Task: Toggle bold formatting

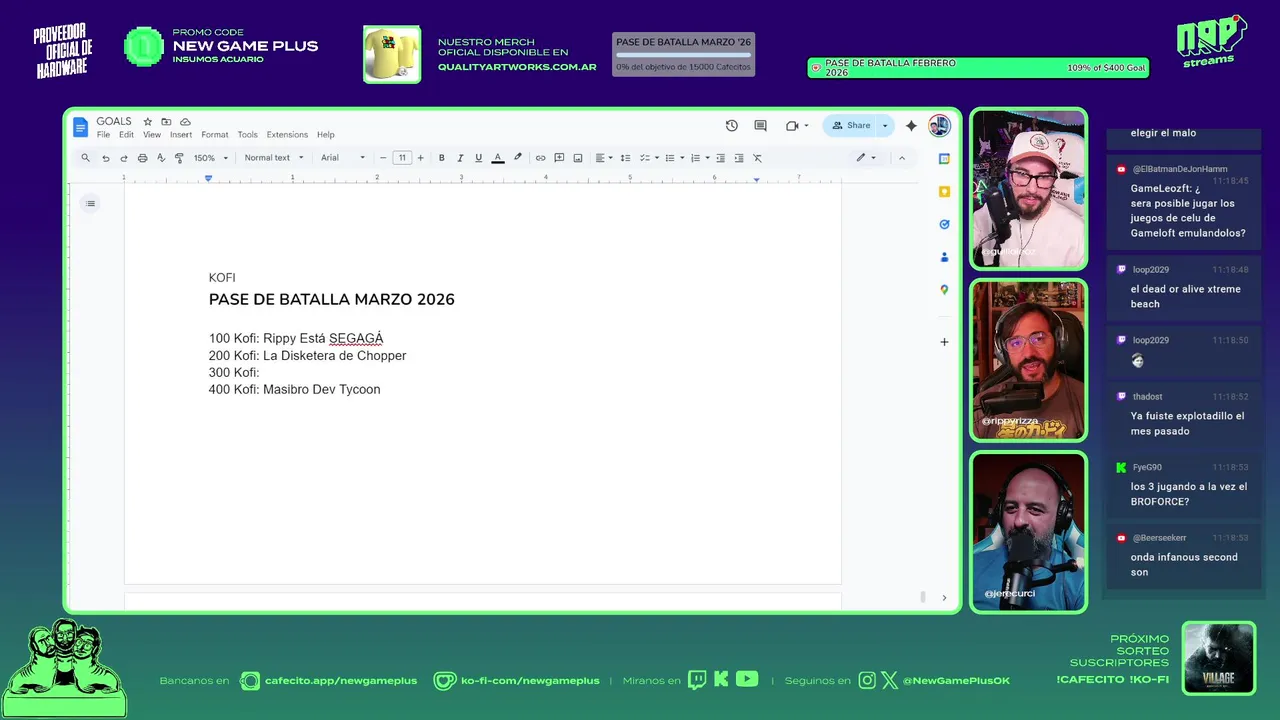Action: click(441, 158)
